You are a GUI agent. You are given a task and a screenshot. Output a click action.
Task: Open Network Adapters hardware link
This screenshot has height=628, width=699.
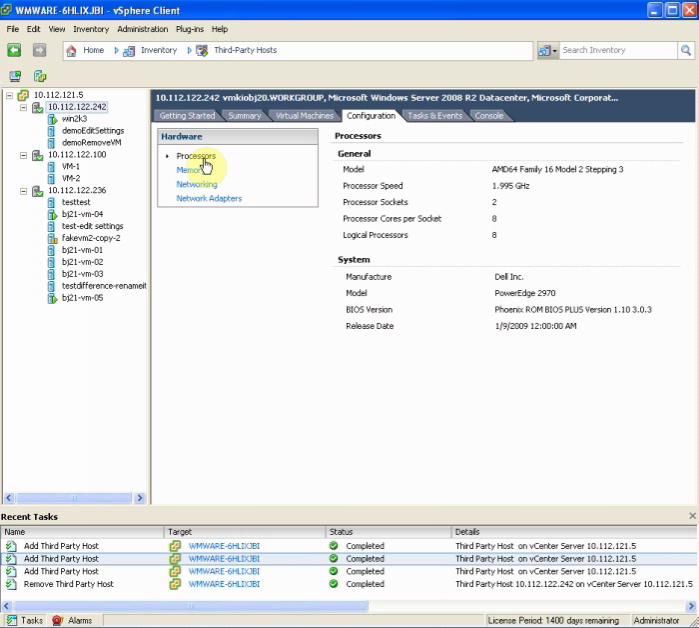tap(209, 199)
